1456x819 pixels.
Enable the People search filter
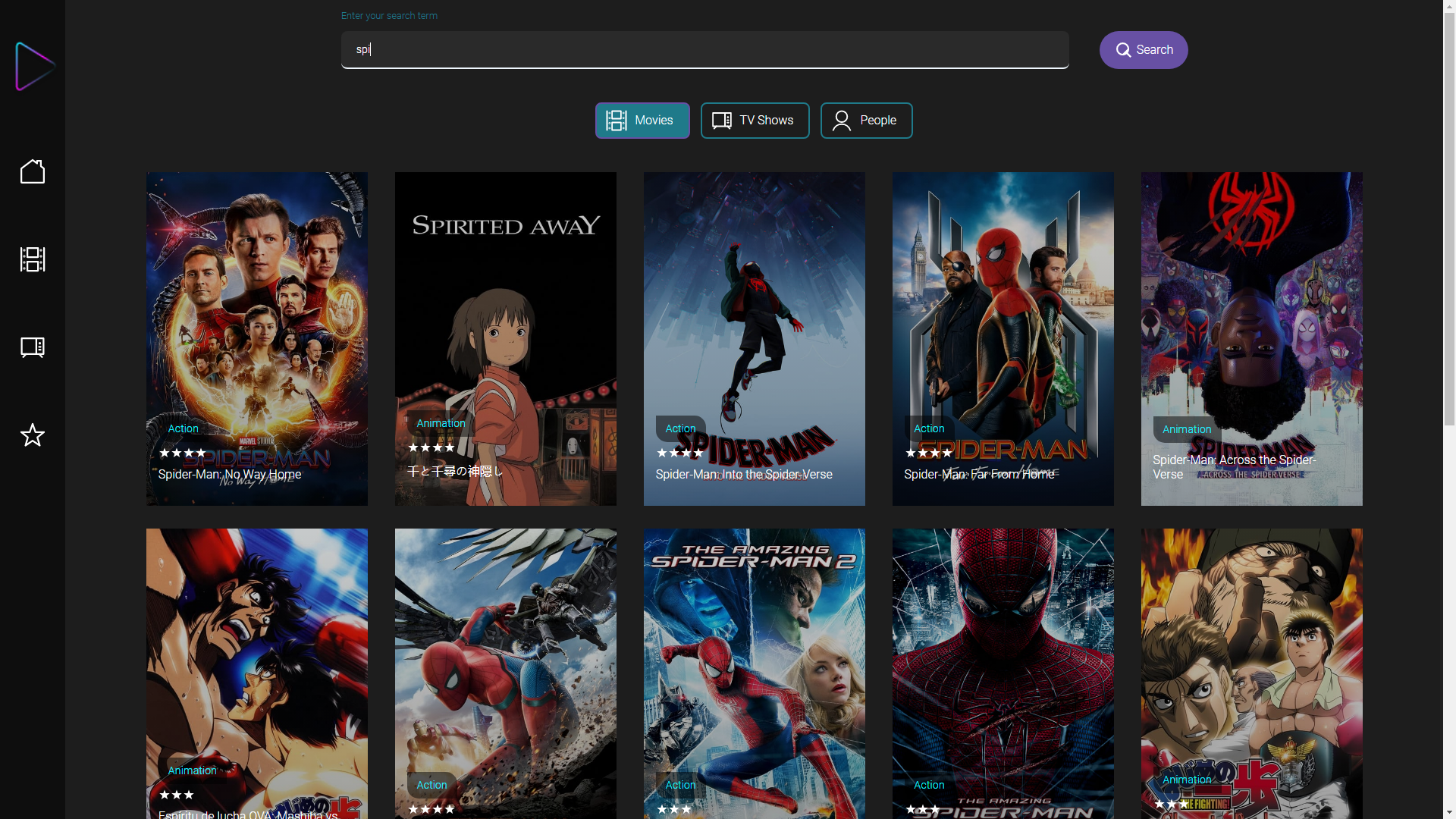click(866, 120)
